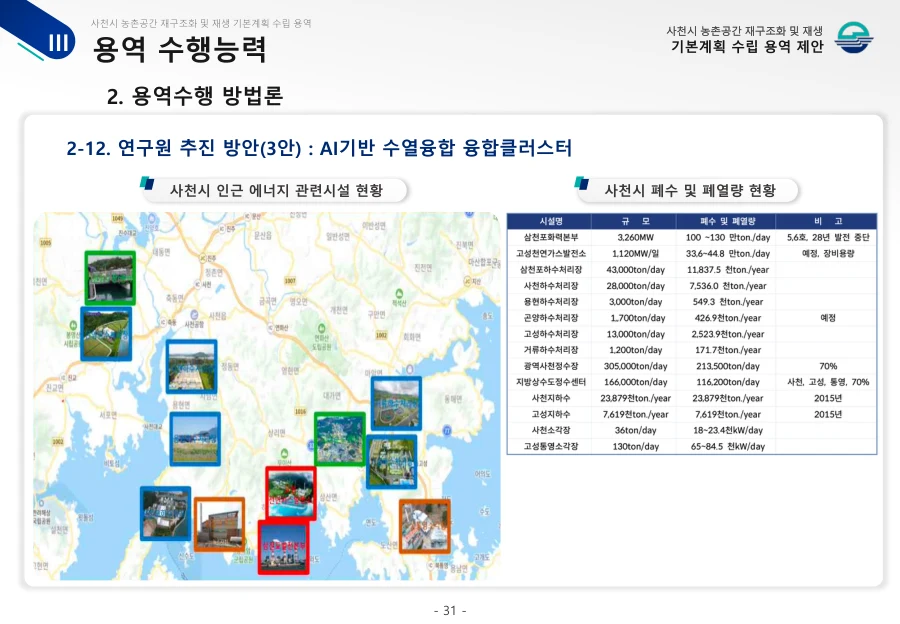The width and height of the screenshot is (900, 624).
Task: Select the 사천소각장 row name cell
Action: point(550,430)
